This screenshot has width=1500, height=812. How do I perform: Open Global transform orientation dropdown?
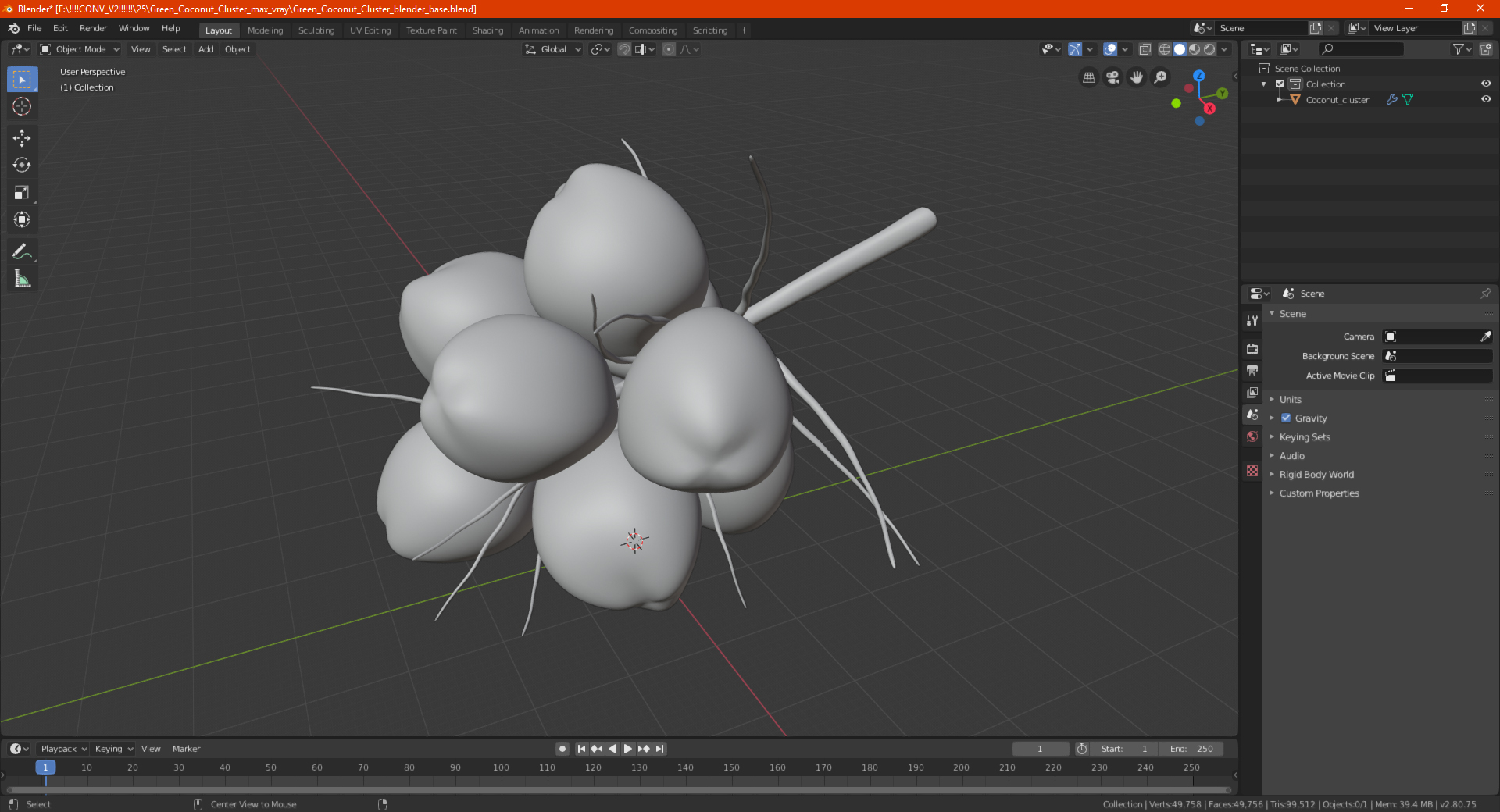(x=553, y=49)
